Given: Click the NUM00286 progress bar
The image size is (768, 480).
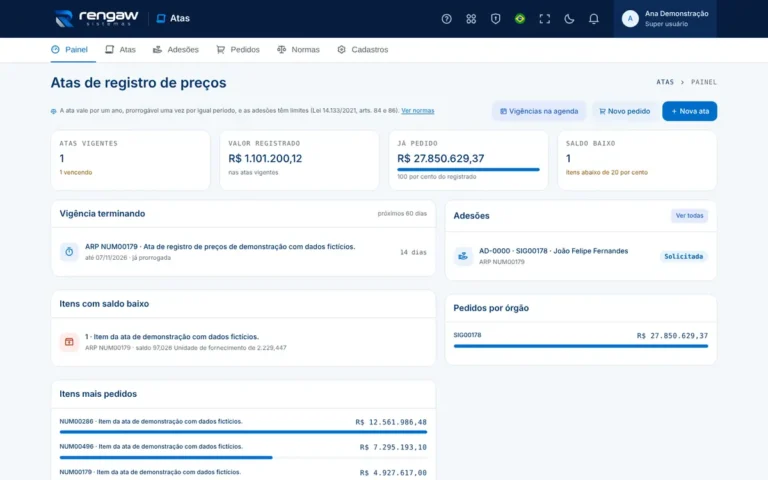Looking at the screenshot, I should coord(243,432).
